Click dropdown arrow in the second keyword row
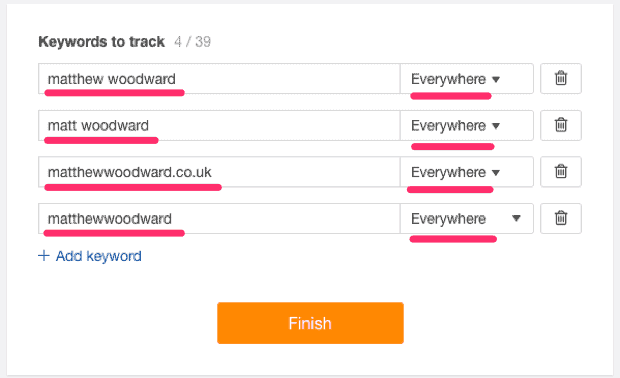620x378 pixels. pos(496,126)
